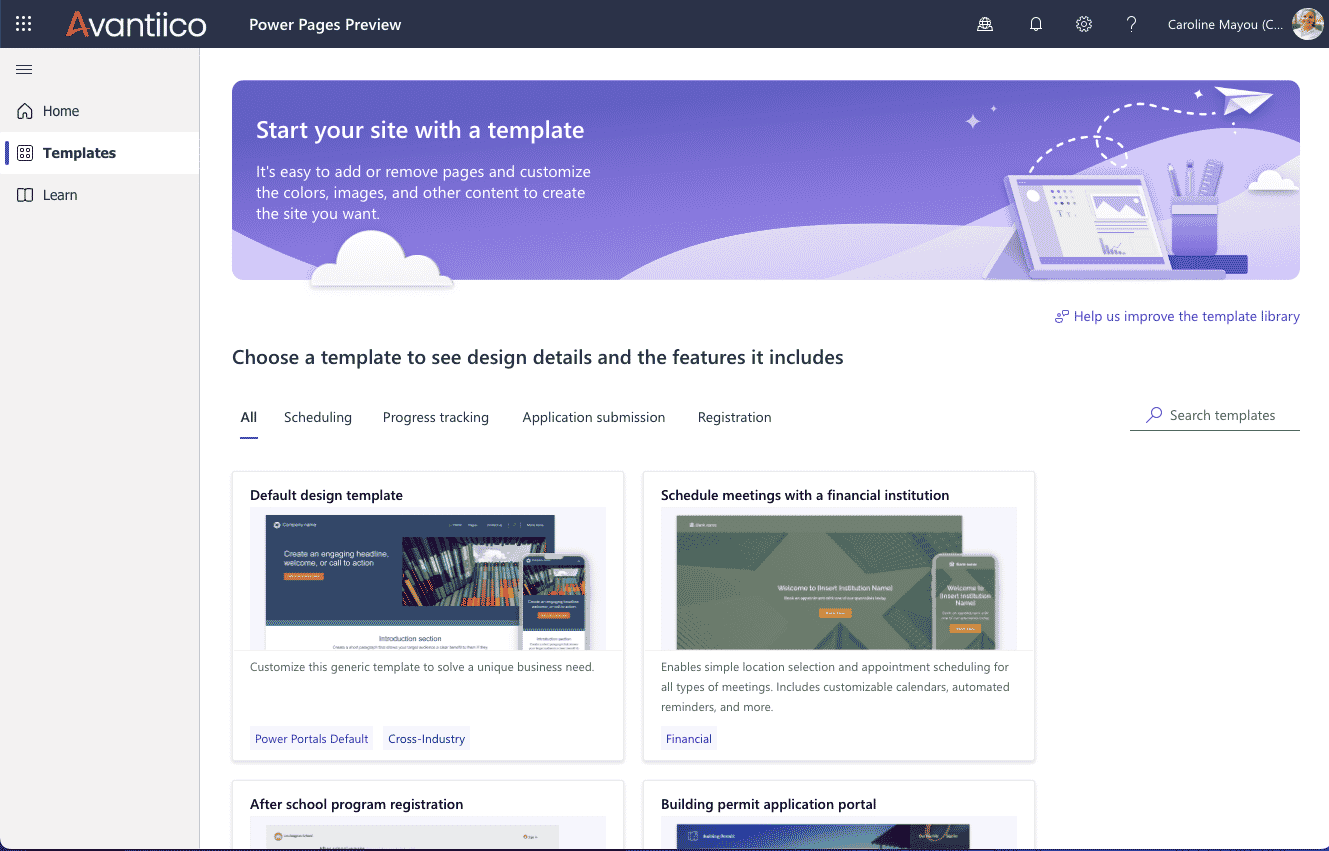
Task: Click the Avantiico logo
Action: point(136,24)
